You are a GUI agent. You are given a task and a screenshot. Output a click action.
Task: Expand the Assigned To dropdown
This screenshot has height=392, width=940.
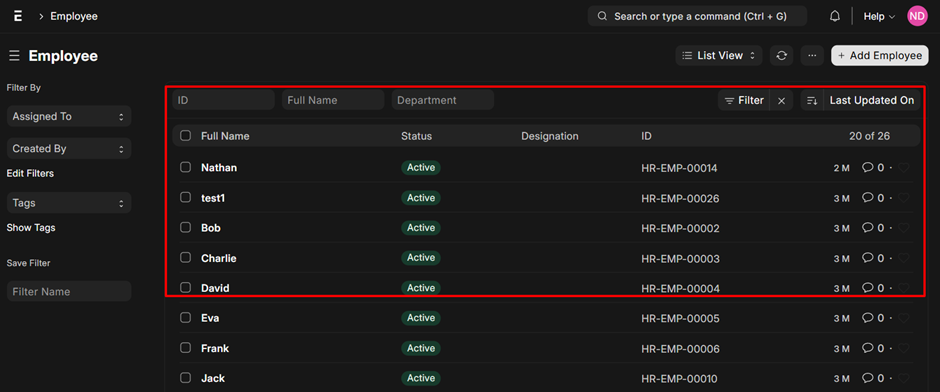[69, 116]
